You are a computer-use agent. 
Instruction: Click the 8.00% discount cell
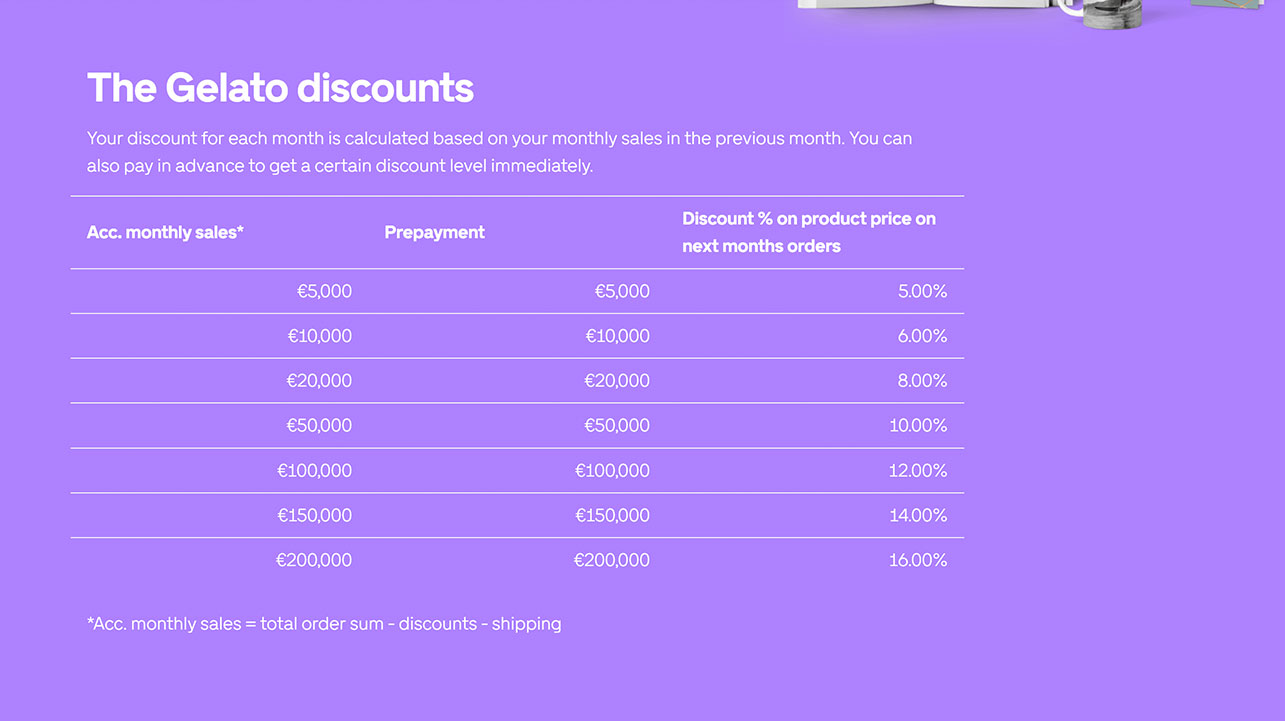[922, 381]
